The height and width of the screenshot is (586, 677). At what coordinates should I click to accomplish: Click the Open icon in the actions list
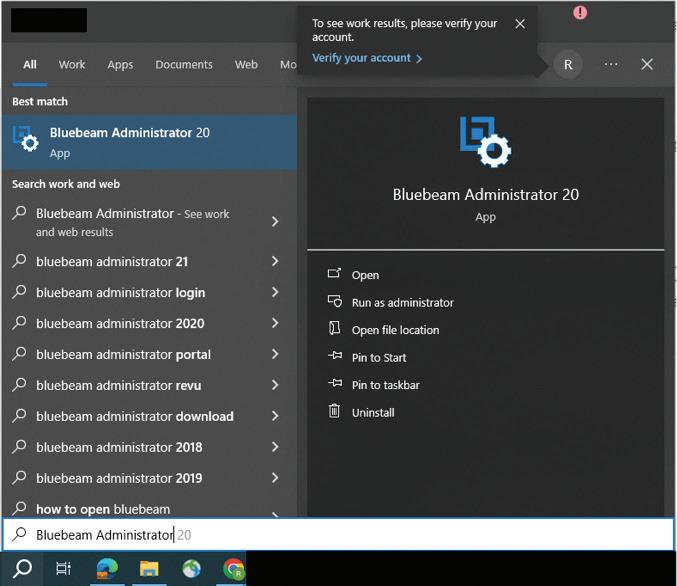point(334,273)
